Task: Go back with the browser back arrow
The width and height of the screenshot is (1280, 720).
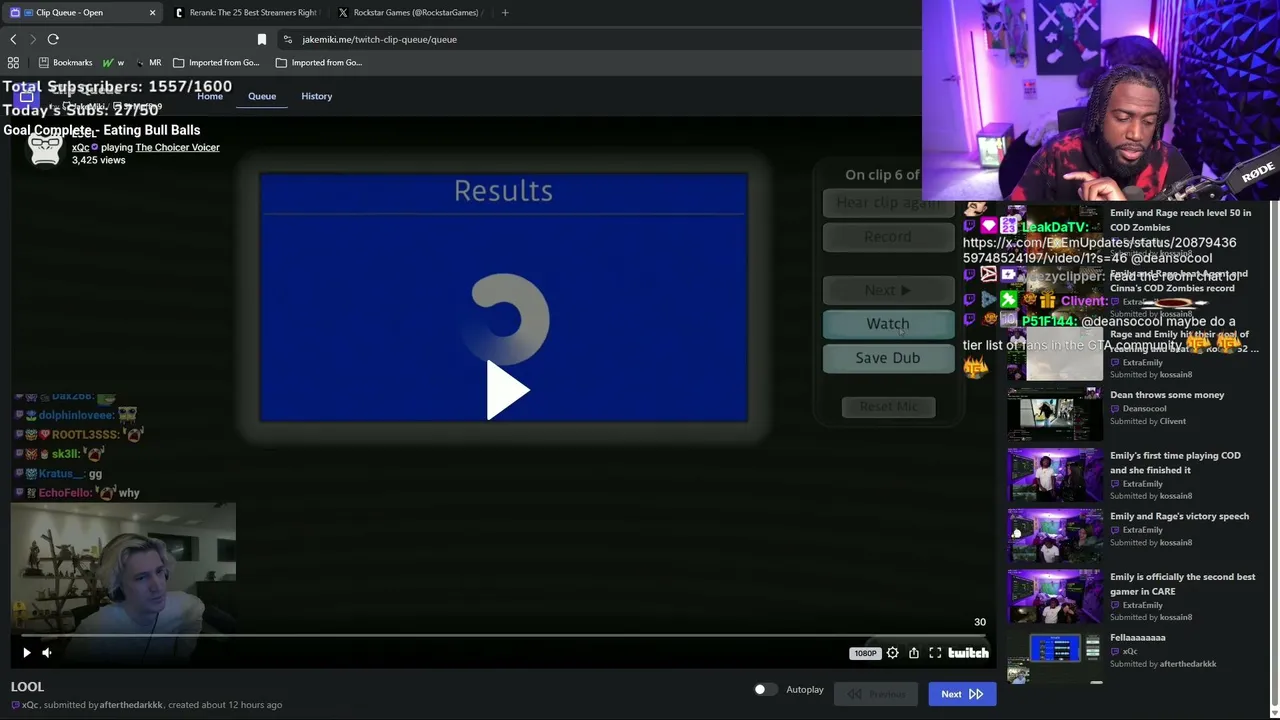Action: tap(13, 39)
